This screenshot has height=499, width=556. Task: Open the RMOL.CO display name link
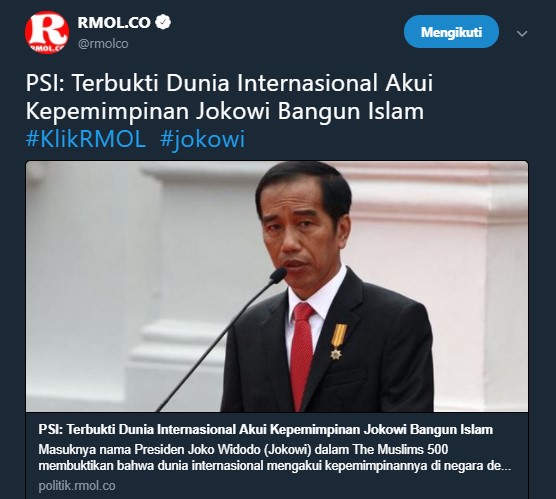click(x=114, y=23)
